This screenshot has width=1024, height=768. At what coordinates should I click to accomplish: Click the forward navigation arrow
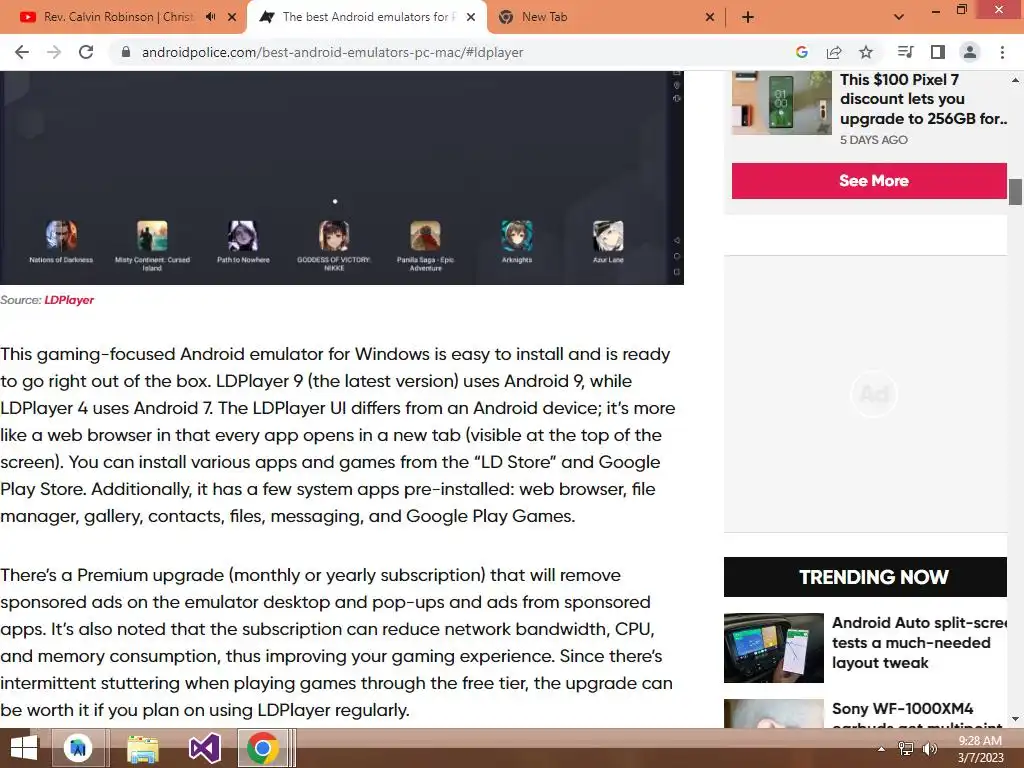54,52
